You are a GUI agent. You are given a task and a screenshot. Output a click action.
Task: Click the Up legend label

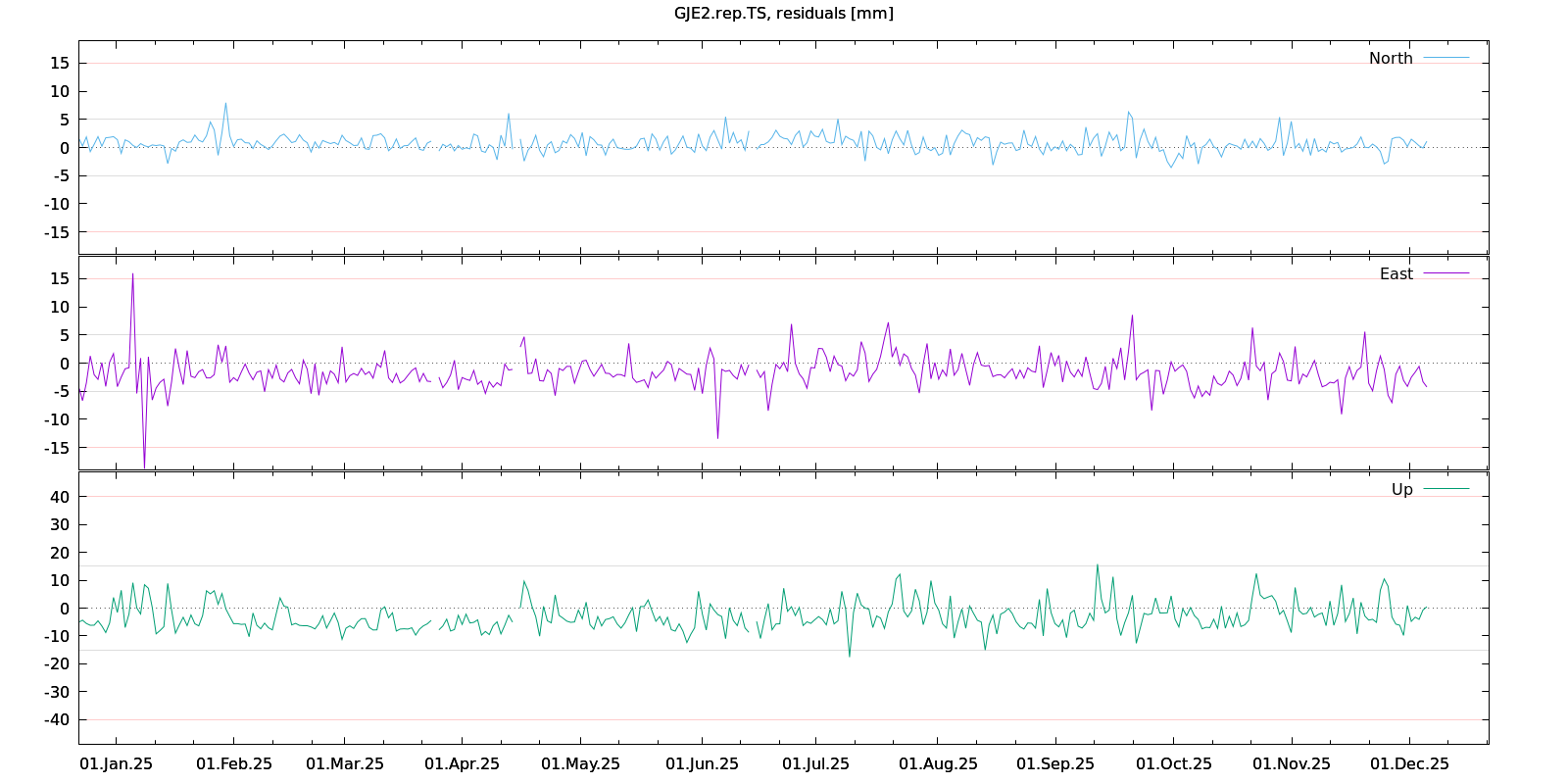(1401, 489)
